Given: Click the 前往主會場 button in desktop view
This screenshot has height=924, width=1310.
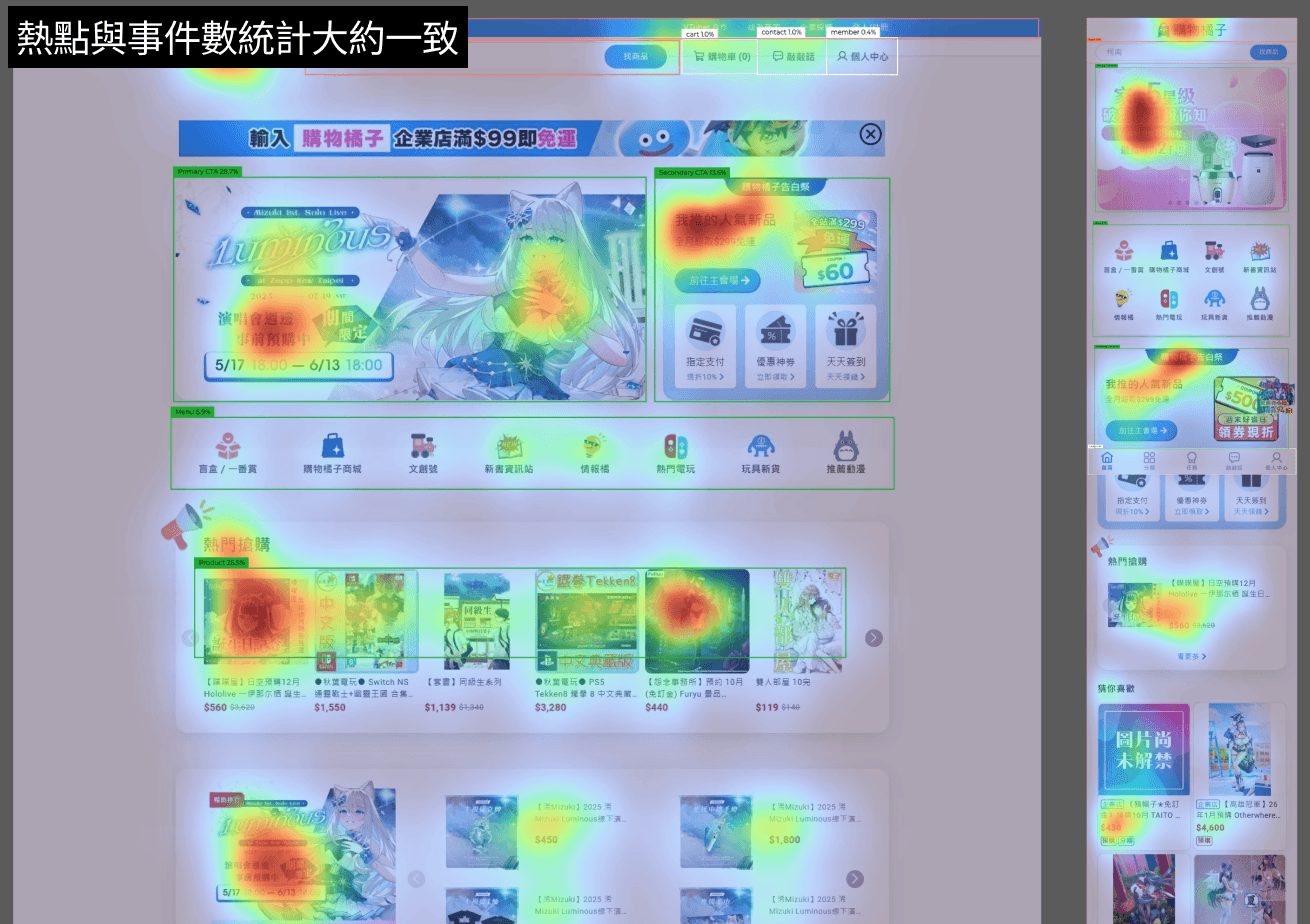Looking at the screenshot, I should 718,281.
